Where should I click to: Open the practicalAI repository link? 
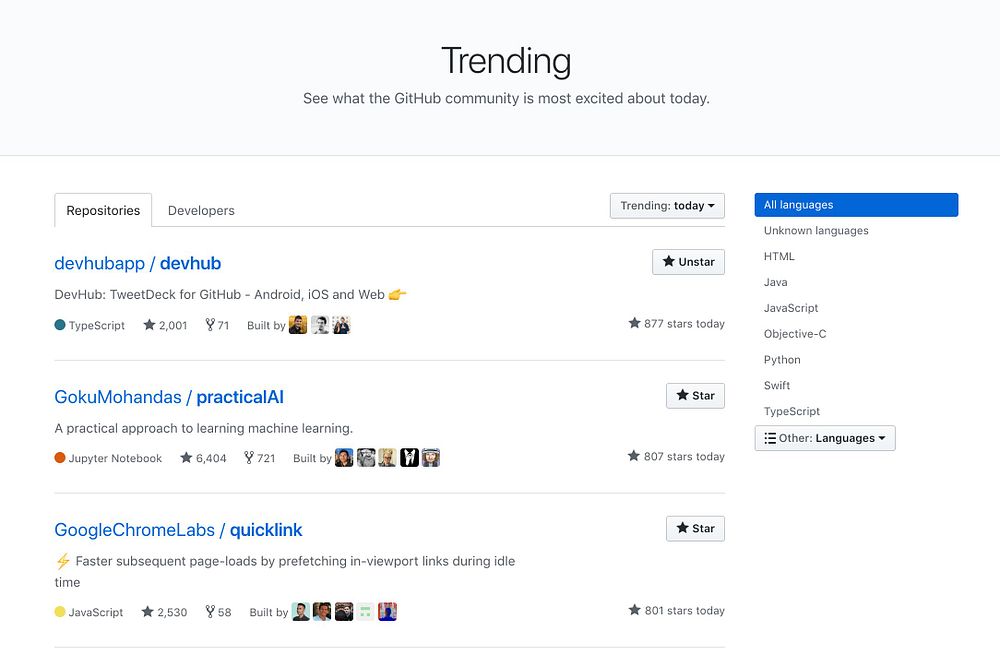point(240,397)
